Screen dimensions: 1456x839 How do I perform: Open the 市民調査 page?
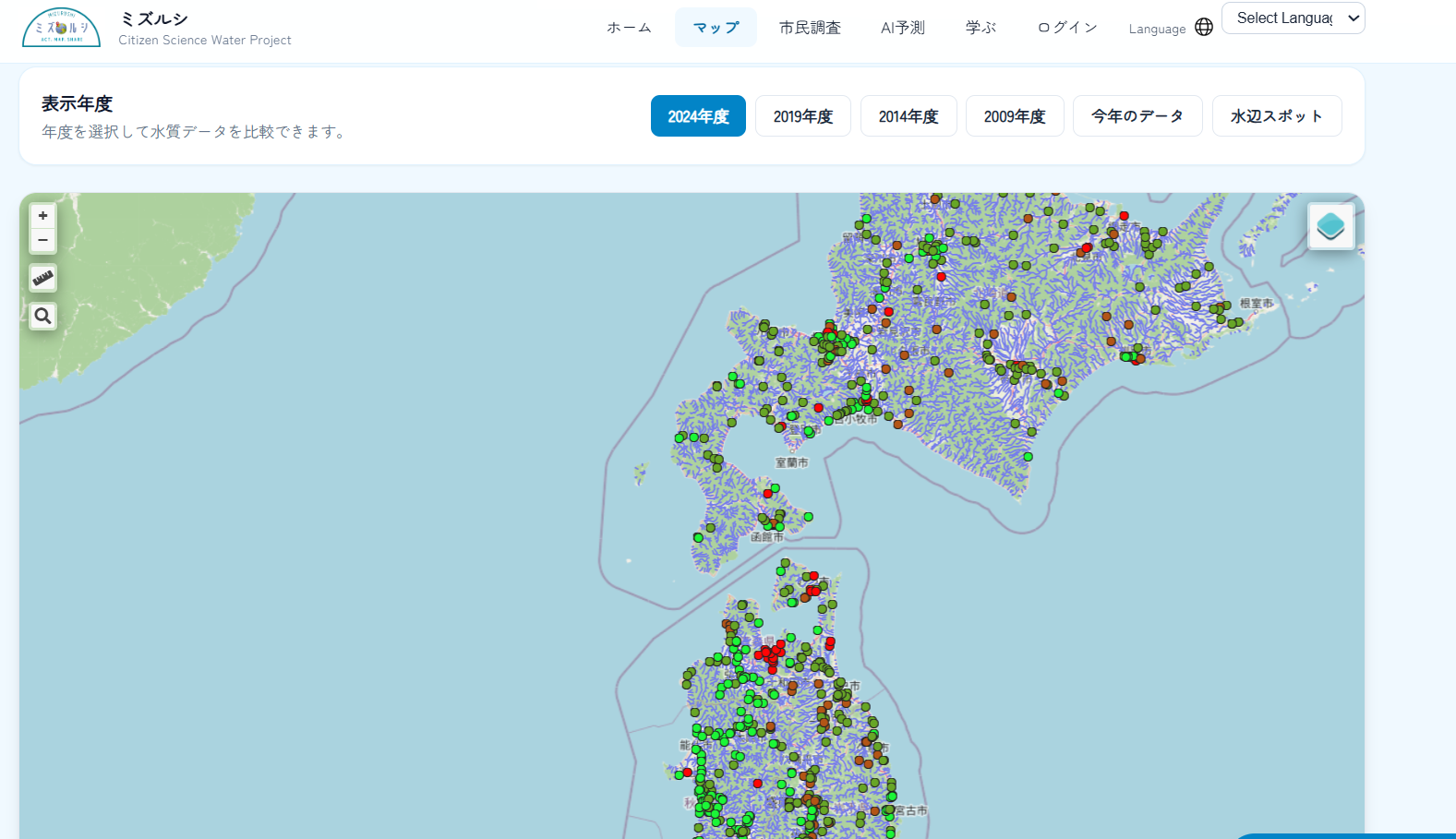(x=810, y=28)
